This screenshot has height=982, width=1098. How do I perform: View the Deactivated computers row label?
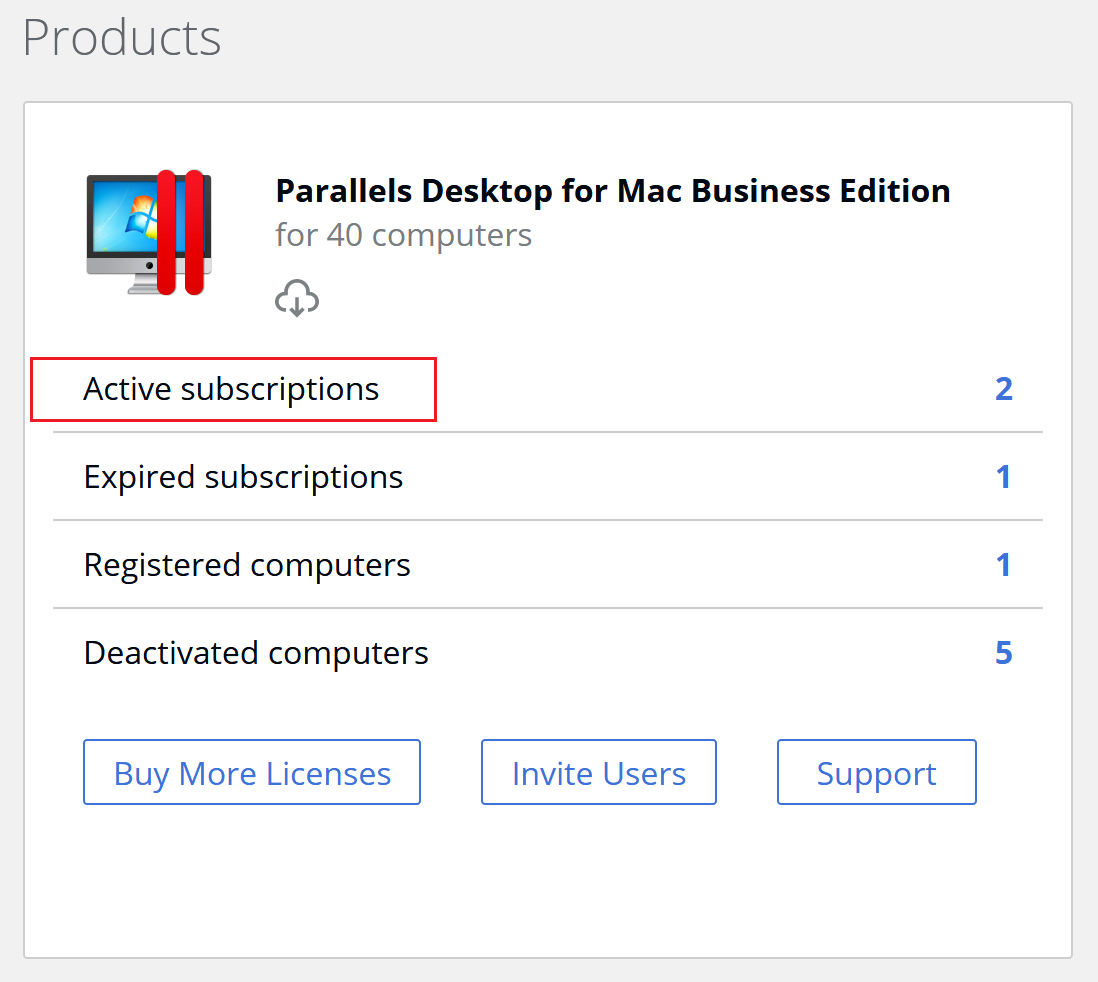(256, 653)
